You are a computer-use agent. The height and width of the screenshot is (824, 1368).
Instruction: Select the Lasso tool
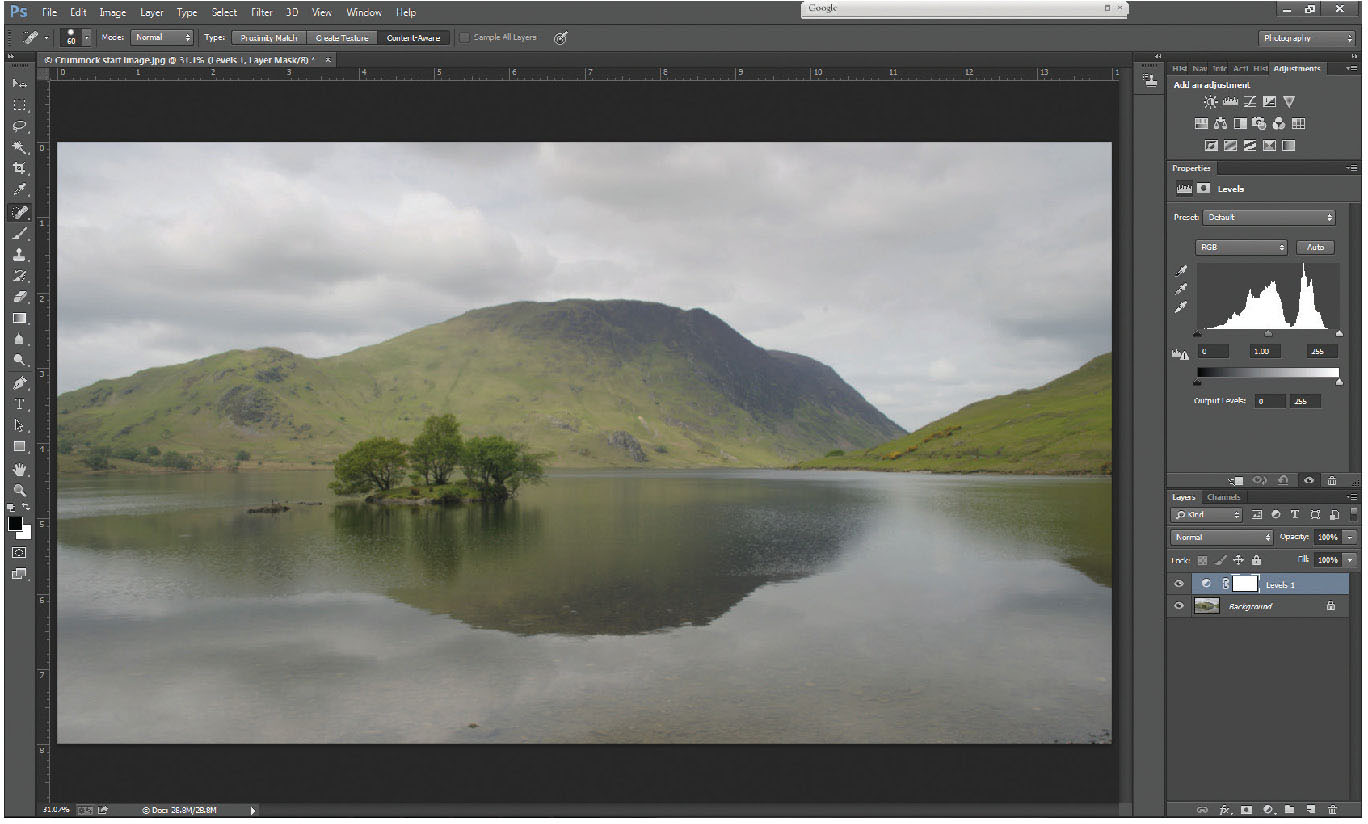point(19,126)
